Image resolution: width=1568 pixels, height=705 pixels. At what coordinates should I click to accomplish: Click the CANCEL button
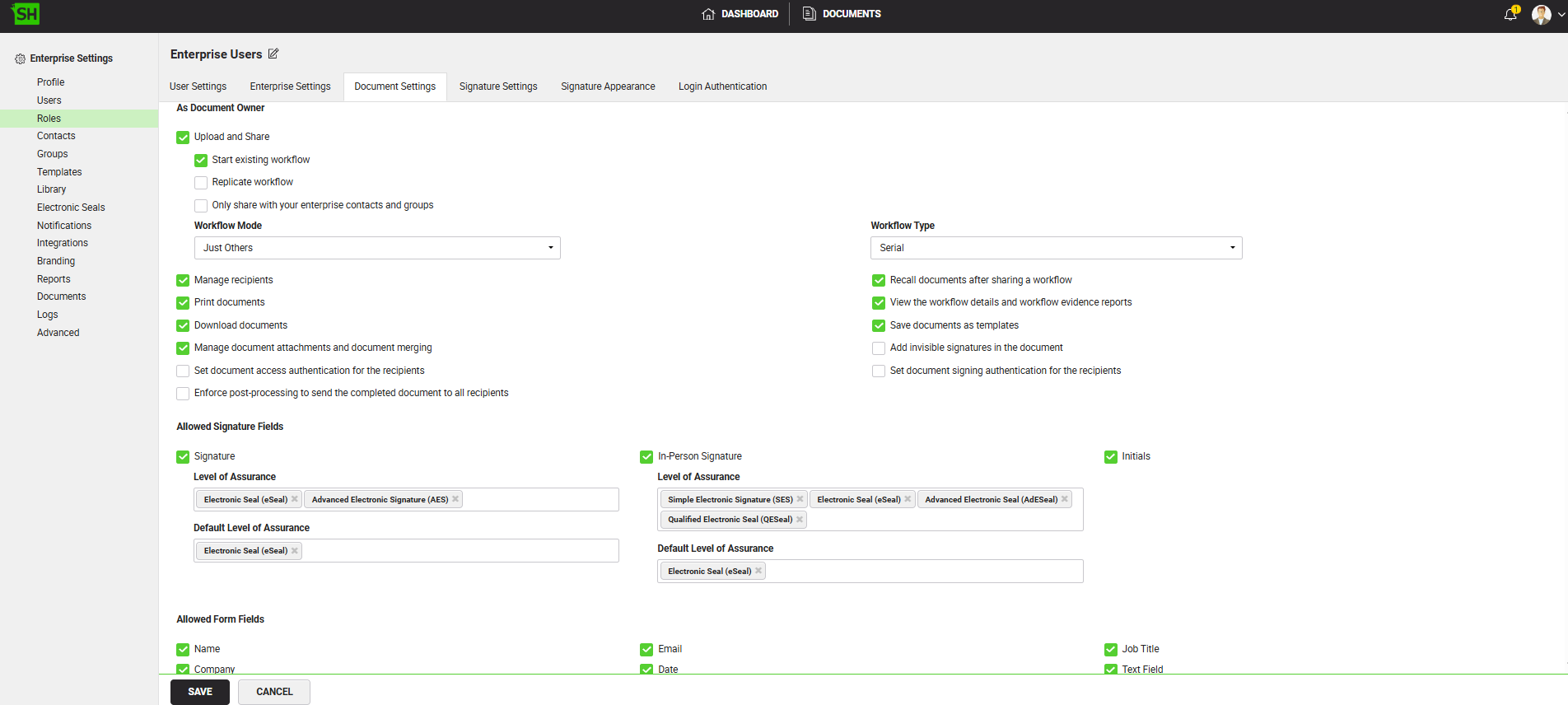274,692
